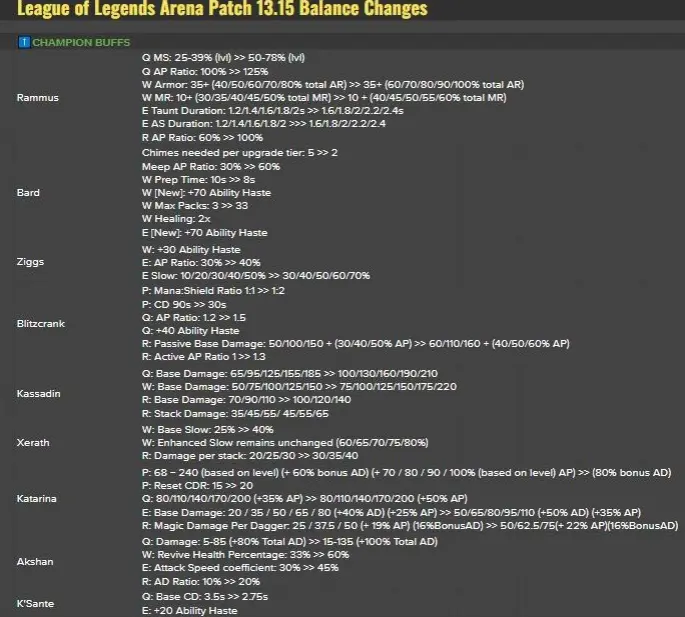Screen dimensions: 685x617
Task: Click 'E Taunt Duration' line
Action: coord(273,111)
